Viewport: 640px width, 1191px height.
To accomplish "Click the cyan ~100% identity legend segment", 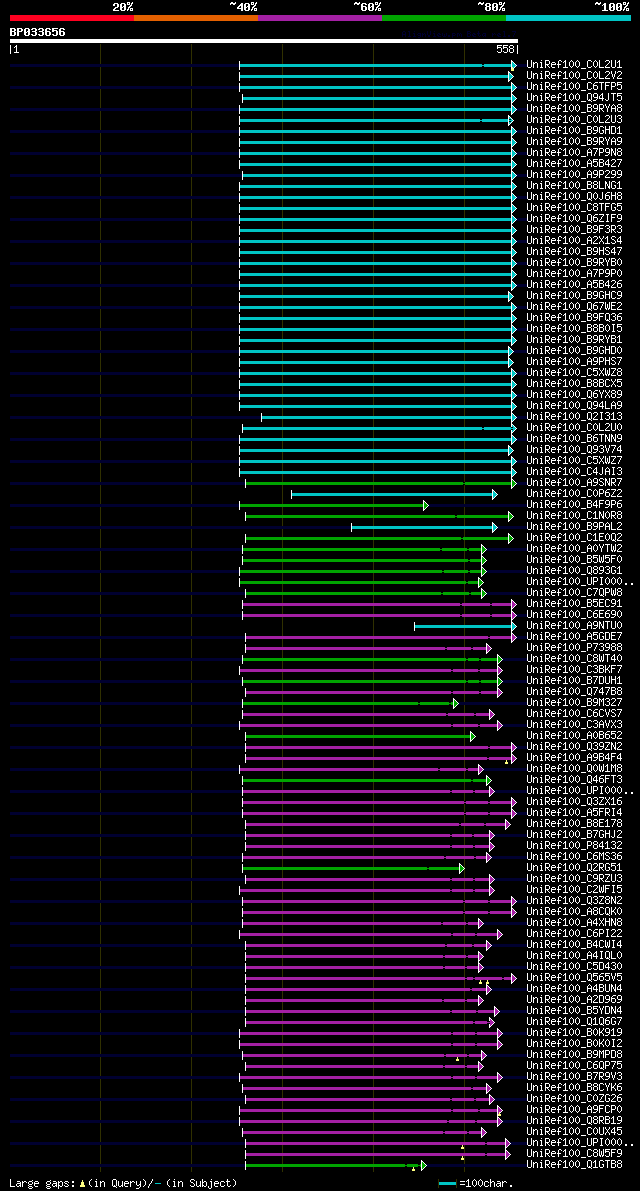I will pos(569,17).
